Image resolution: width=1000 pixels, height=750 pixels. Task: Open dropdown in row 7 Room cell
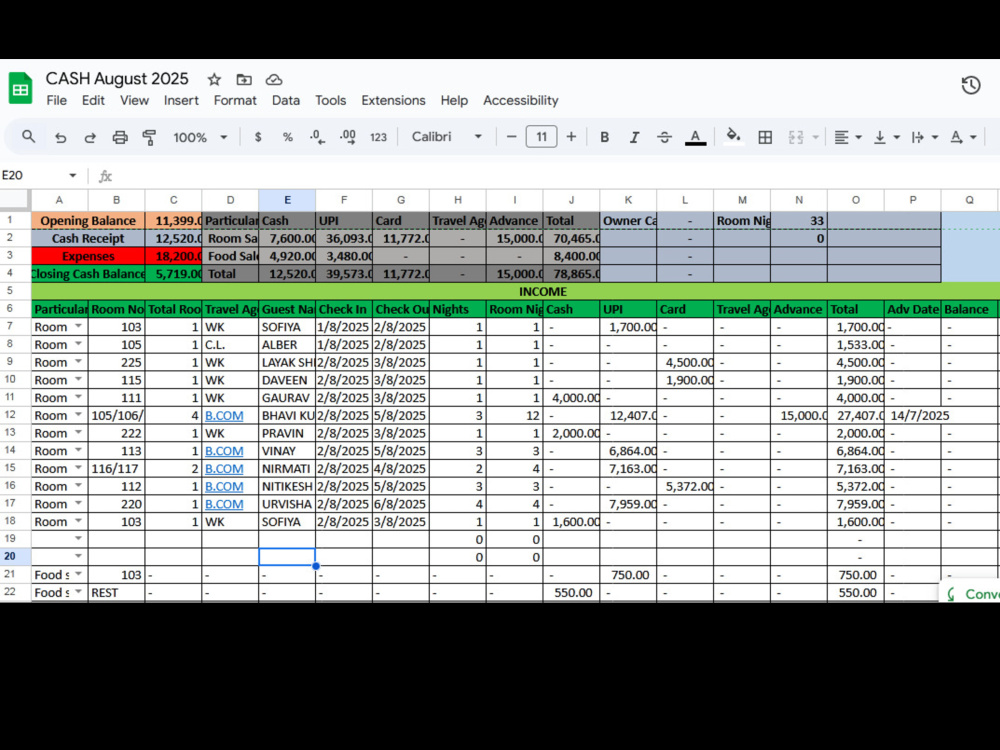pos(78,326)
